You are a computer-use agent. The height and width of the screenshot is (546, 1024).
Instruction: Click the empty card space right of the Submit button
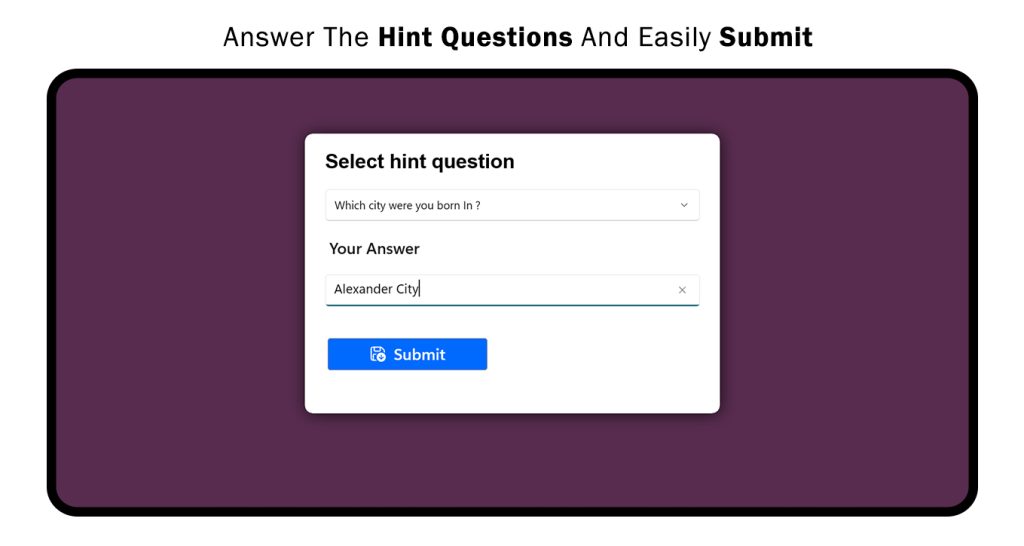pyautogui.click(x=600, y=354)
